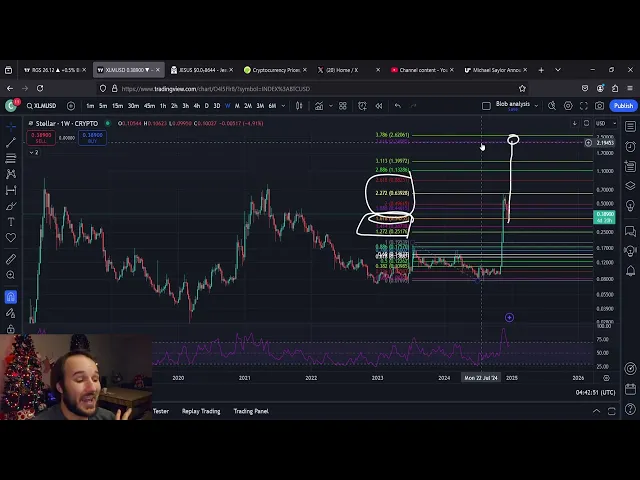Select the brush drawing tool
The width and height of the screenshot is (640, 480).
pyautogui.click(x=11, y=206)
